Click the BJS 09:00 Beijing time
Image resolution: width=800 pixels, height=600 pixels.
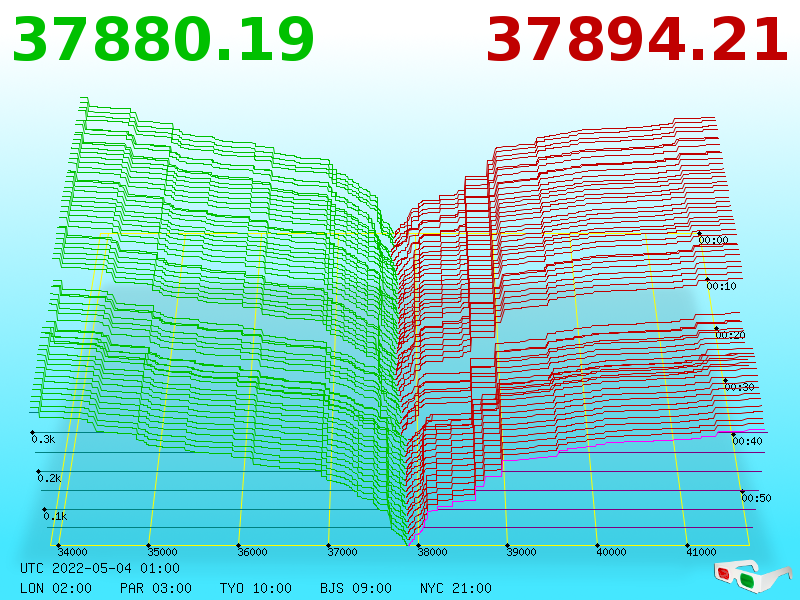point(356,588)
